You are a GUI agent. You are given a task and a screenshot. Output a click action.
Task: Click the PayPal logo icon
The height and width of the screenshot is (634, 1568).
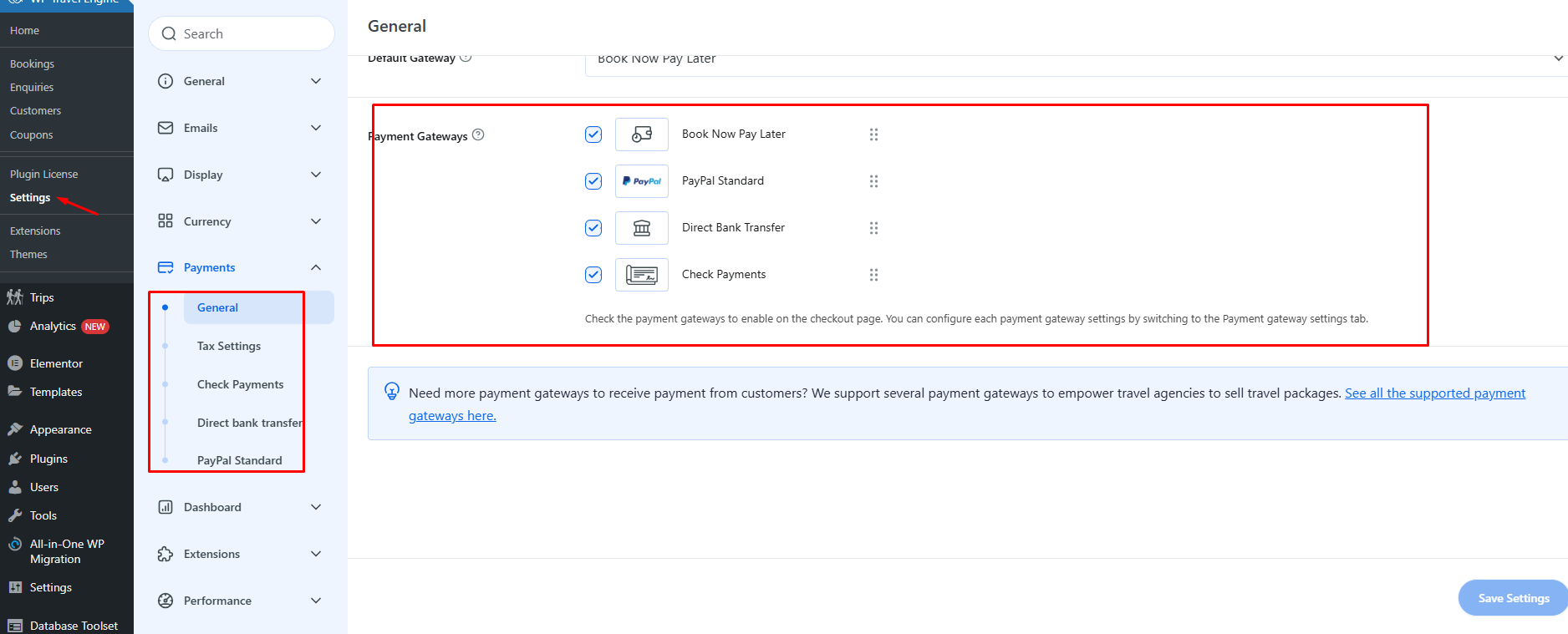tap(642, 181)
